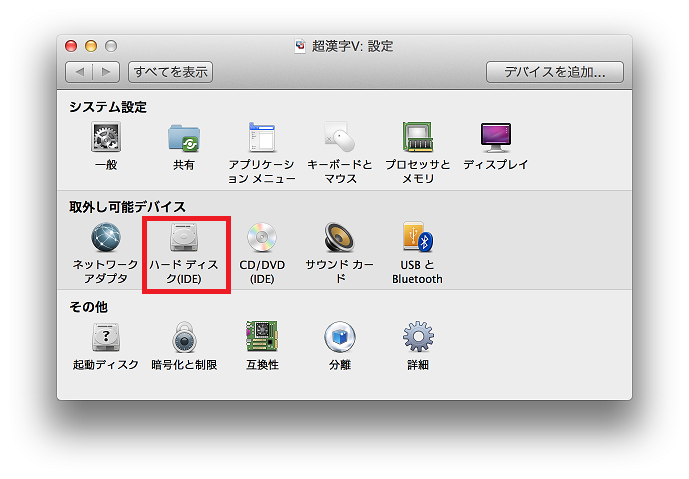Select the キーボードとマウス icon
This screenshot has height=479, width=689.
(339, 139)
